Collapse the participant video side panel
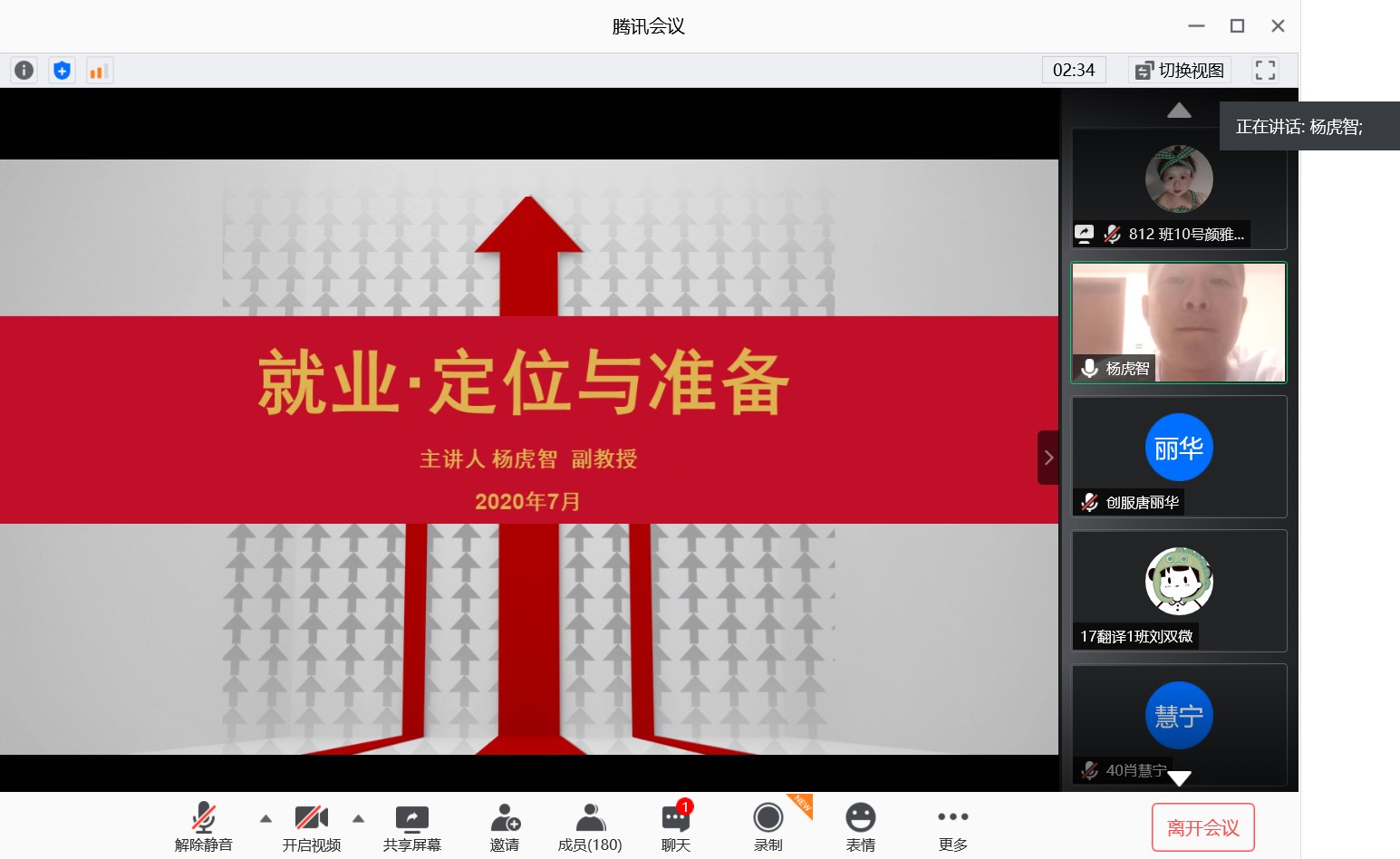 click(x=1048, y=458)
